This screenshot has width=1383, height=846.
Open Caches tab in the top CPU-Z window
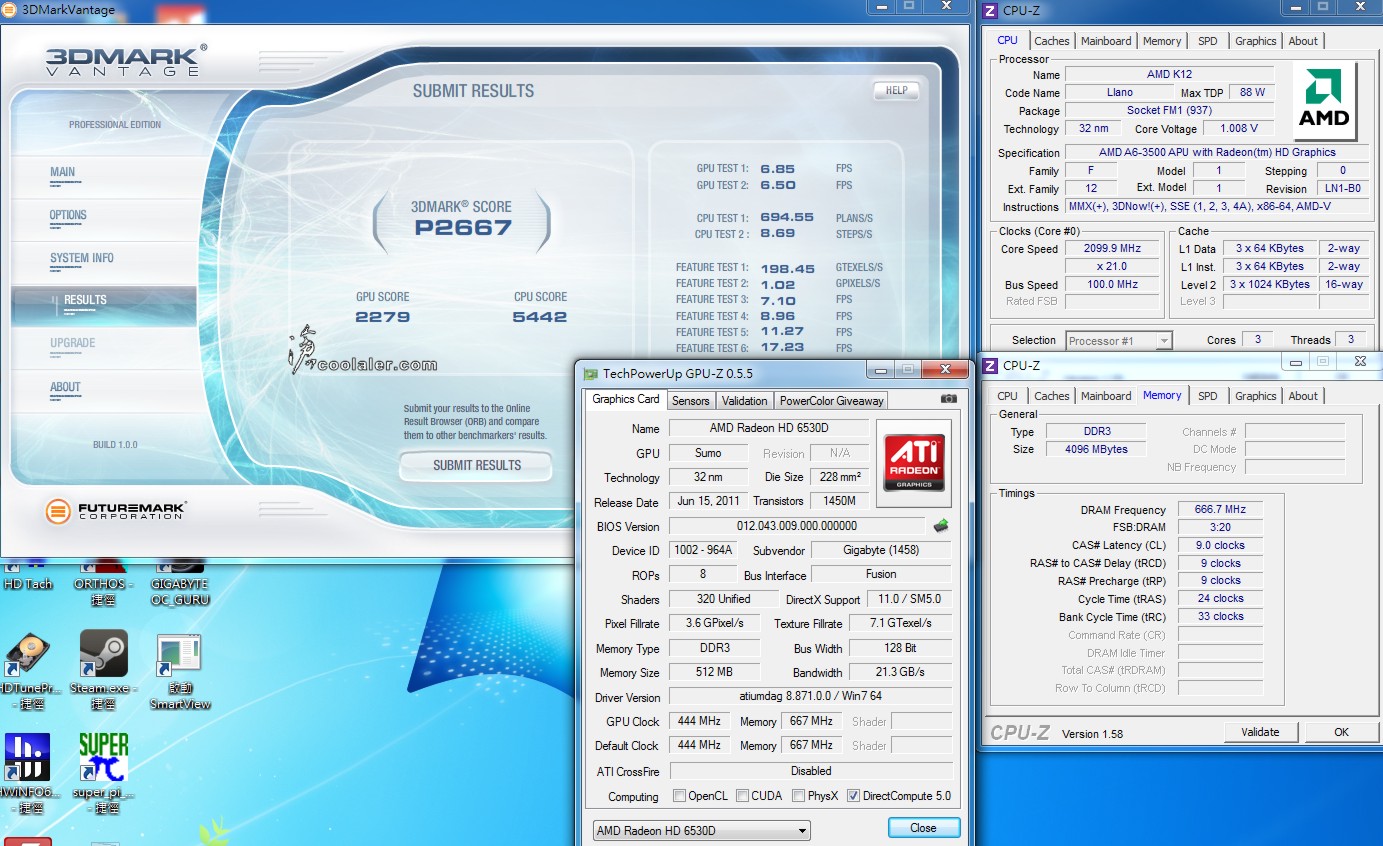tap(1052, 41)
